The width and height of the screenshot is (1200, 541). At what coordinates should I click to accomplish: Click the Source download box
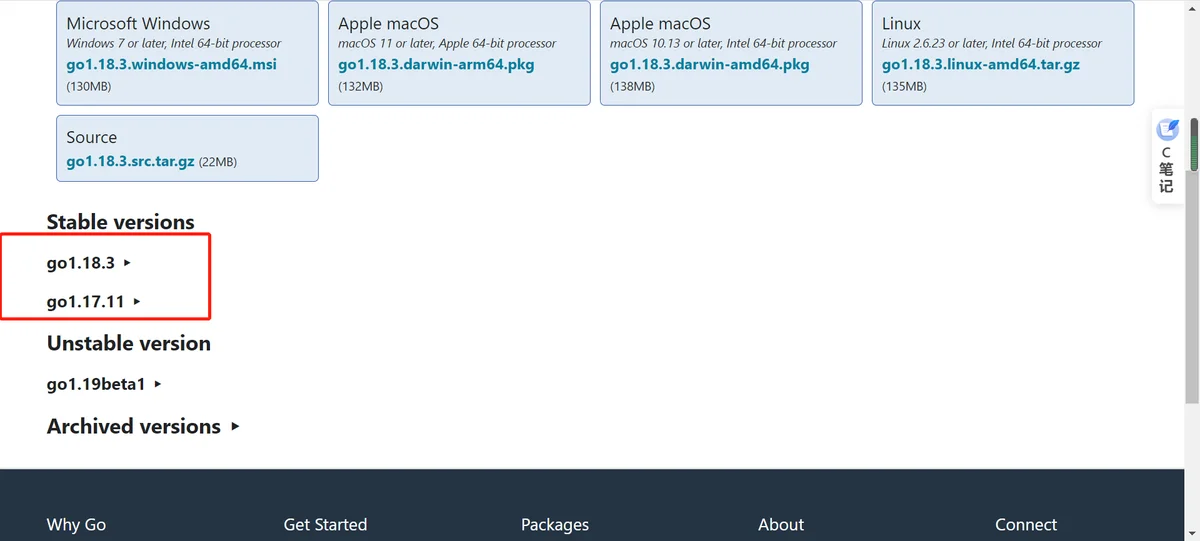(187, 148)
